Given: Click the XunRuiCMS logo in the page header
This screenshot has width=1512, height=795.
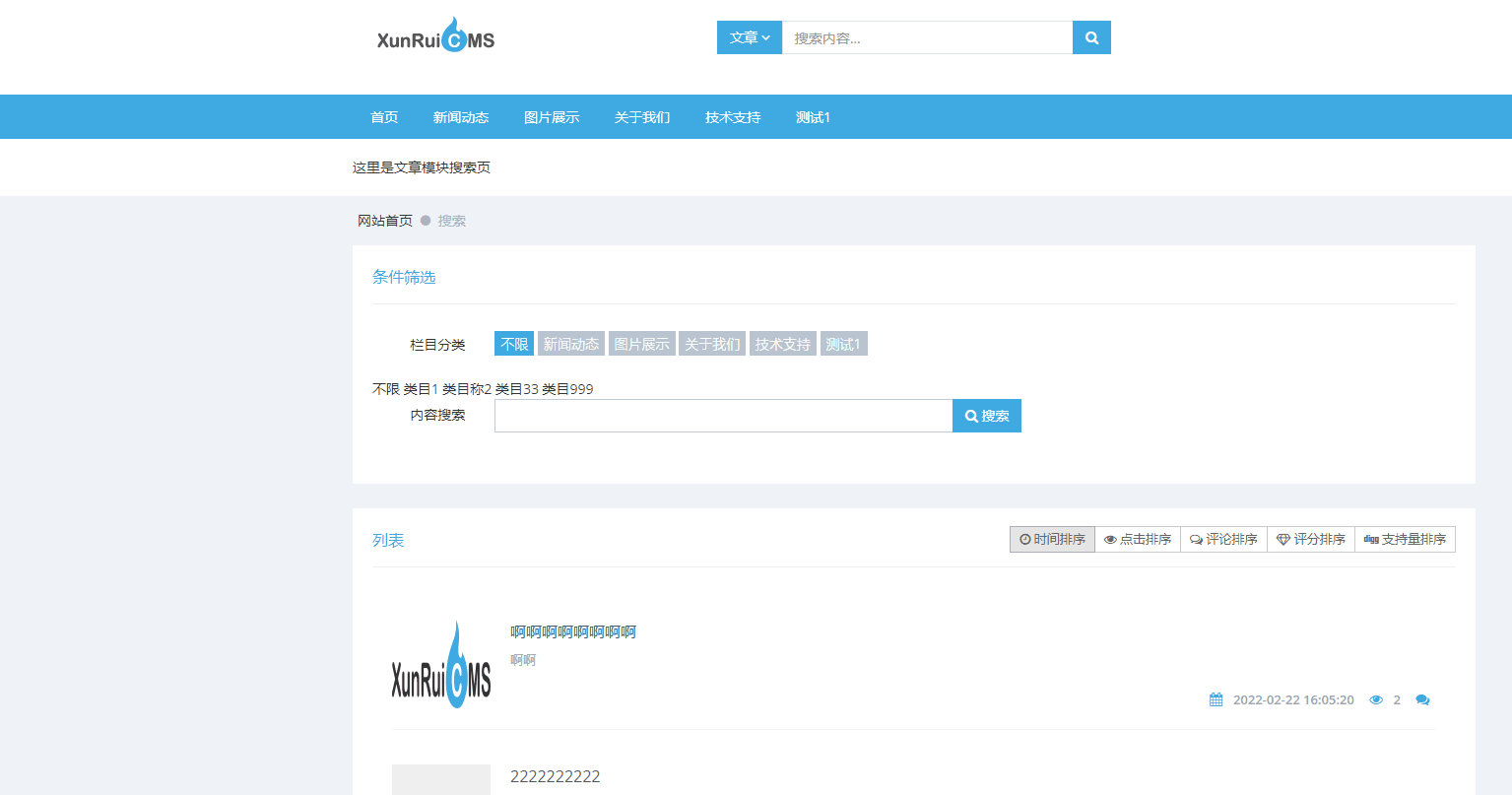Looking at the screenshot, I should pos(435,36).
